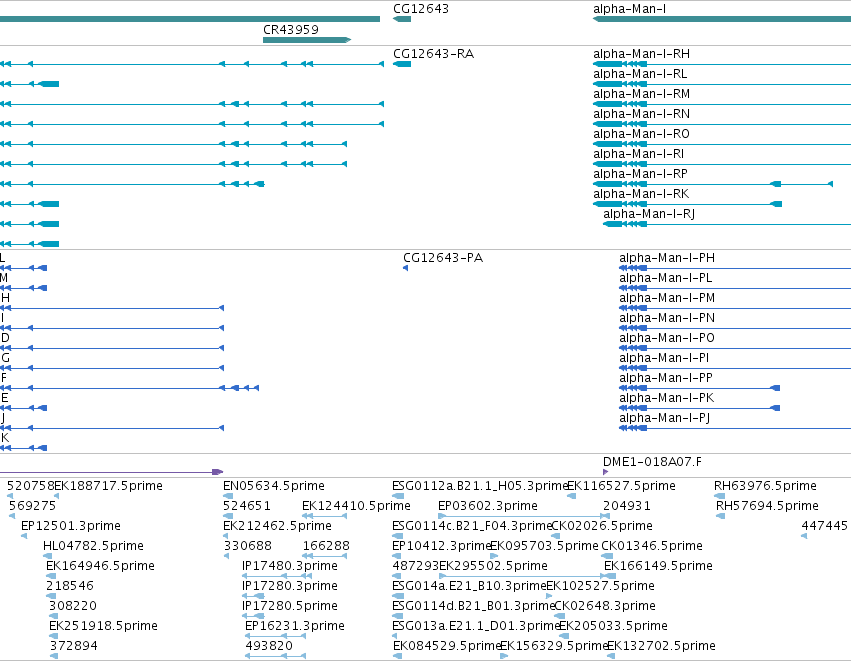
Task: Open IP17480.3prime EST label
Action: (x=290, y=566)
